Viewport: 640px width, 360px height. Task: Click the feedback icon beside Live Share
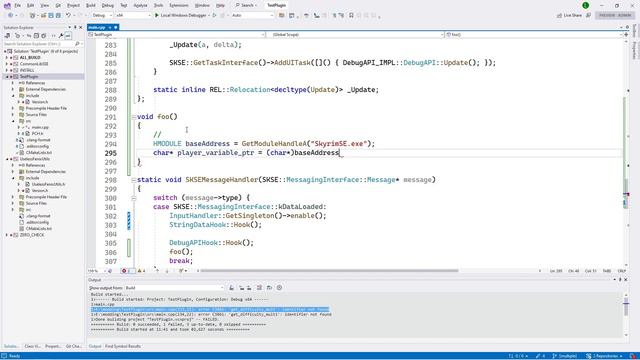point(589,15)
